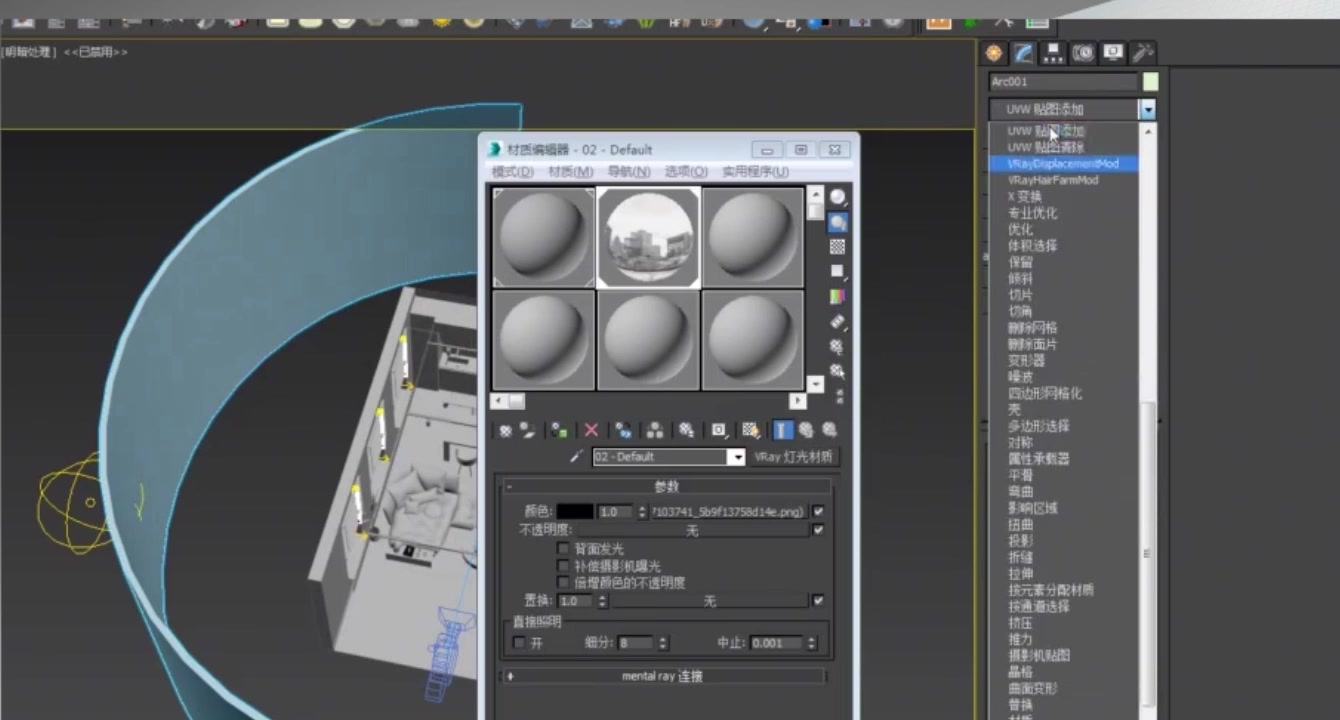Collapse the 参数 rollout
Viewport: 1340px width, 720px height.
(665, 486)
